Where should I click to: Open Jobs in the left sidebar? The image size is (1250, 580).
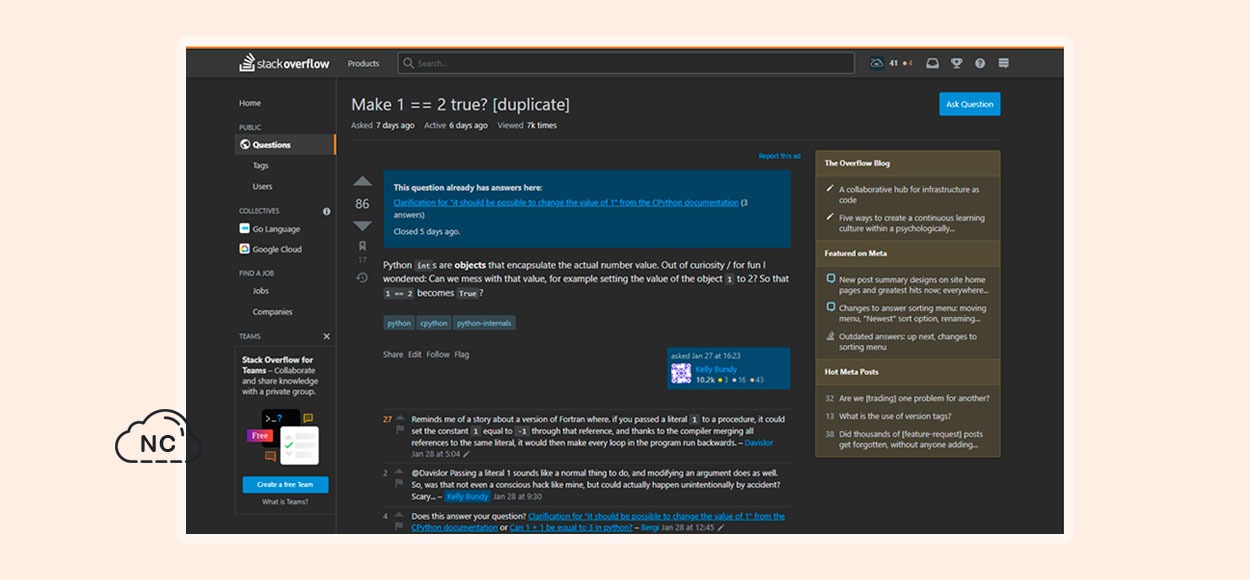[x=261, y=291]
